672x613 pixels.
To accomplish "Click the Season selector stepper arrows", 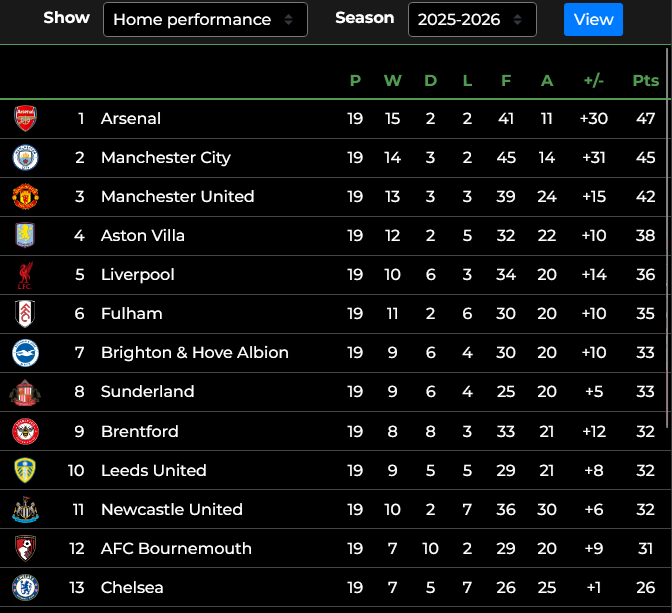I will click(x=518, y=20).
